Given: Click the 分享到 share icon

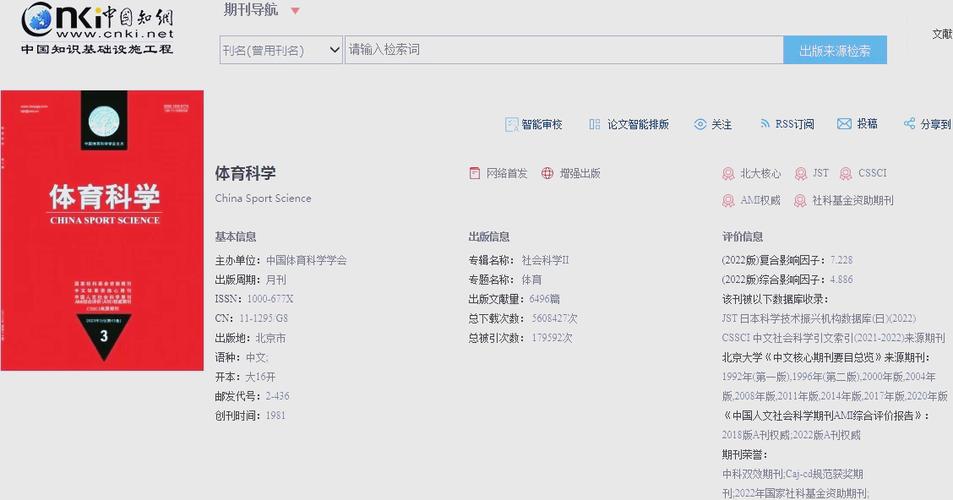Looking at the screenshot, I should point(909,124).
